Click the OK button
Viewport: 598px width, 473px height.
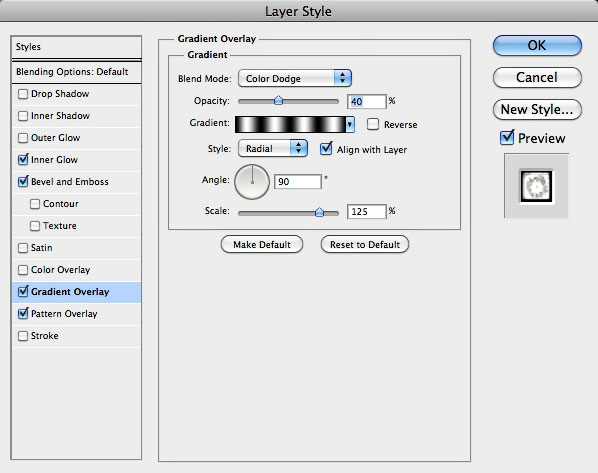point(537,45)
